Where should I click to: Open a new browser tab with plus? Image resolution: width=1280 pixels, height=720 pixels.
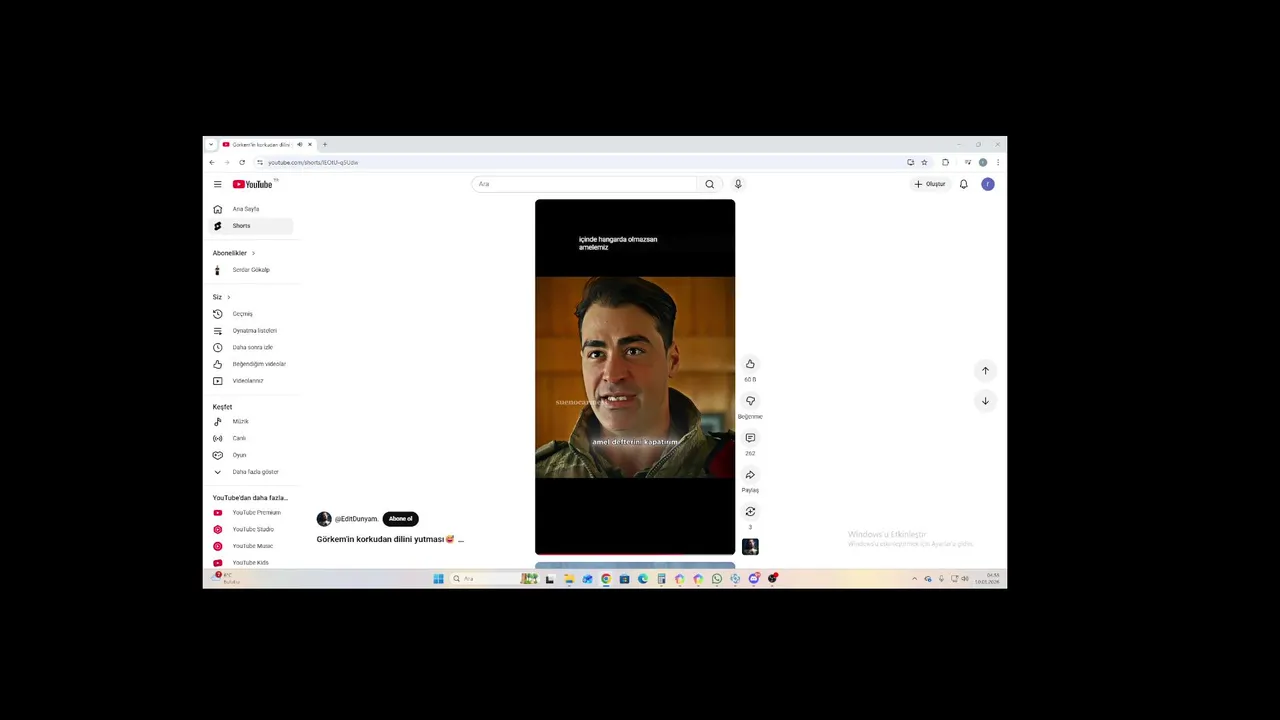pyautogui.click(x=324, y=145)
